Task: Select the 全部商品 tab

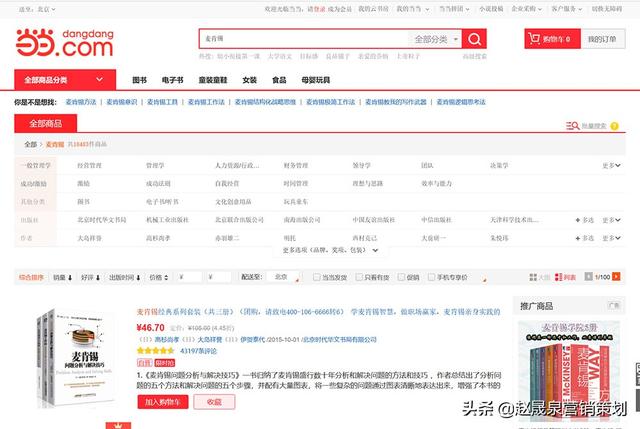Action: click(x=45, y=124)
